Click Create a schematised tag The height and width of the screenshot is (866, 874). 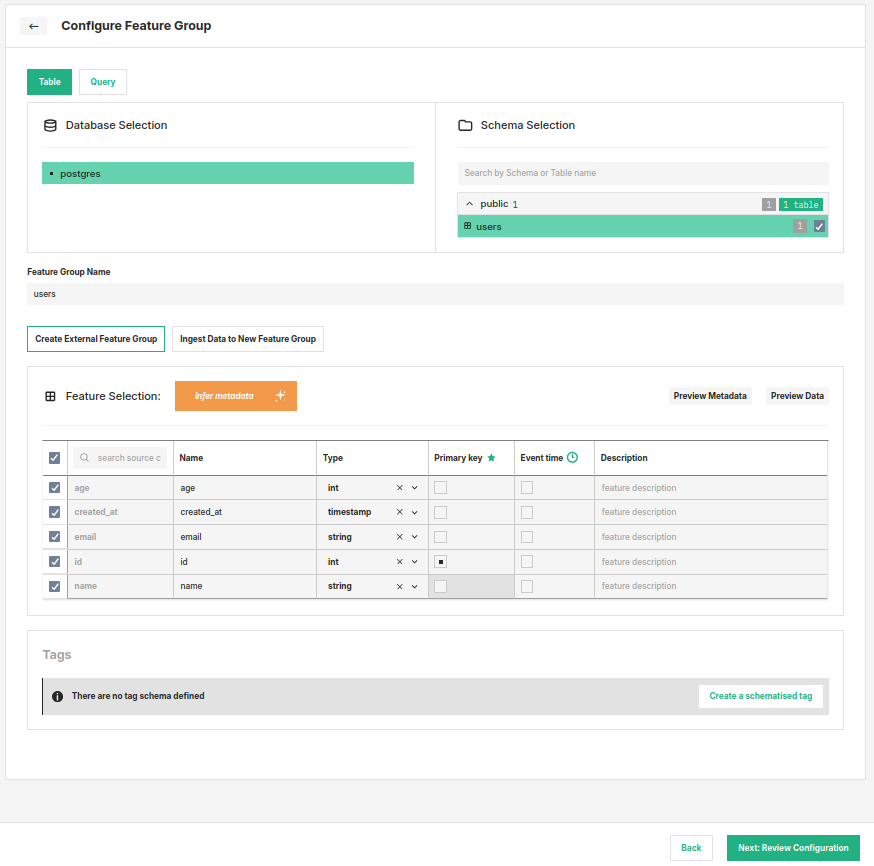760,695
